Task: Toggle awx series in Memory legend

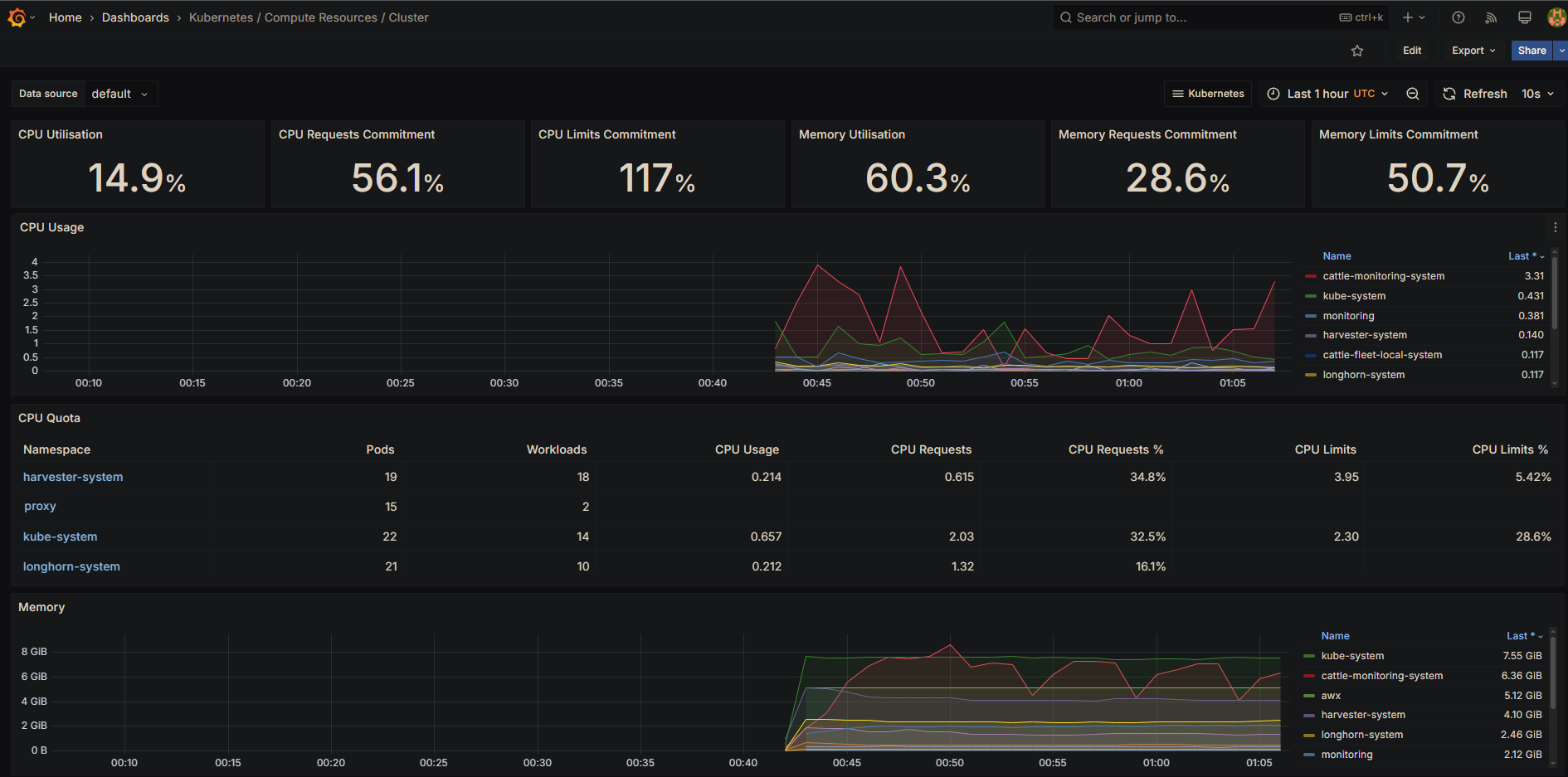Action: click(1331, 696)
